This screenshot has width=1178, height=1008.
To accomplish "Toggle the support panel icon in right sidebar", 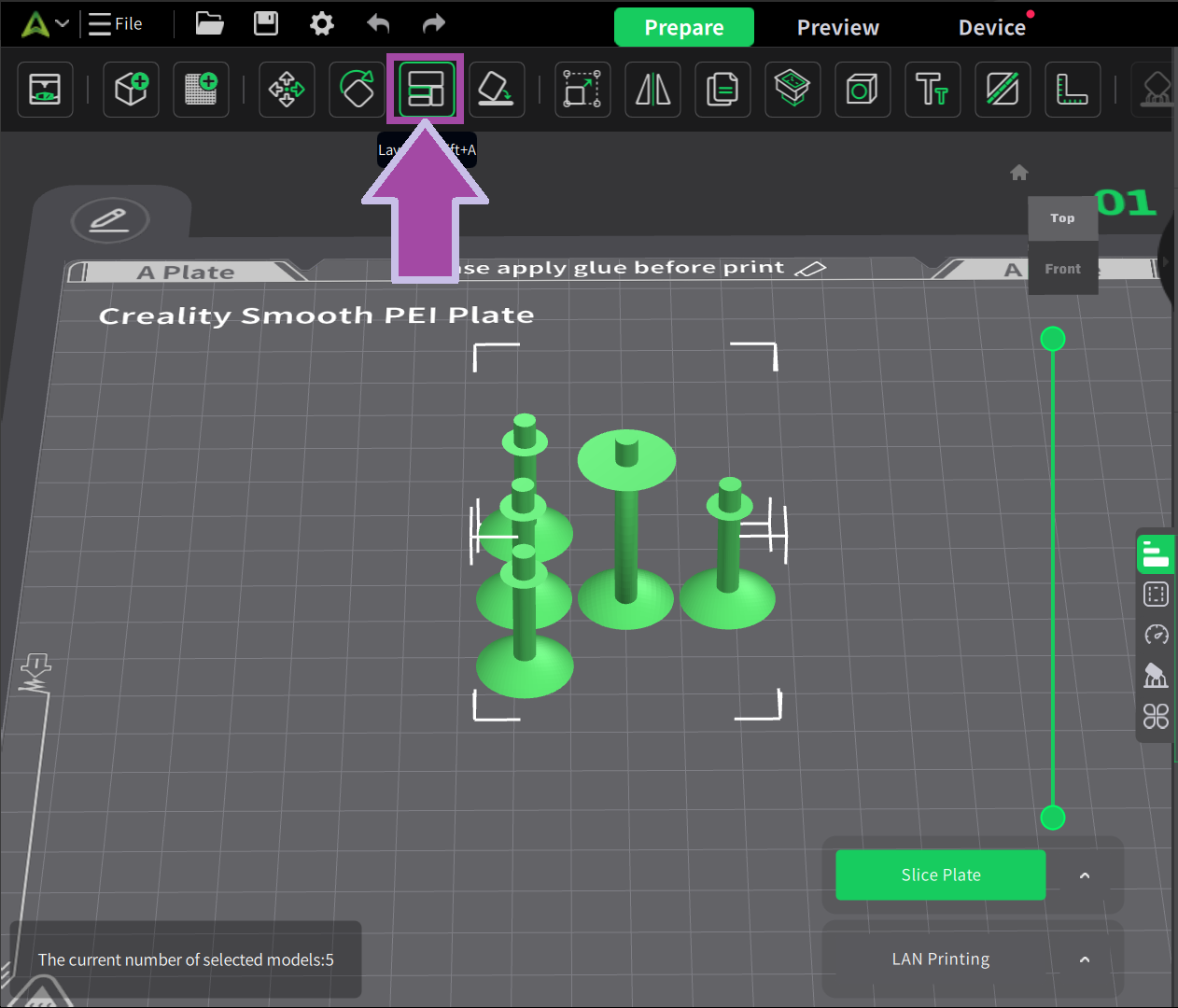I will tap(1156, 675).
